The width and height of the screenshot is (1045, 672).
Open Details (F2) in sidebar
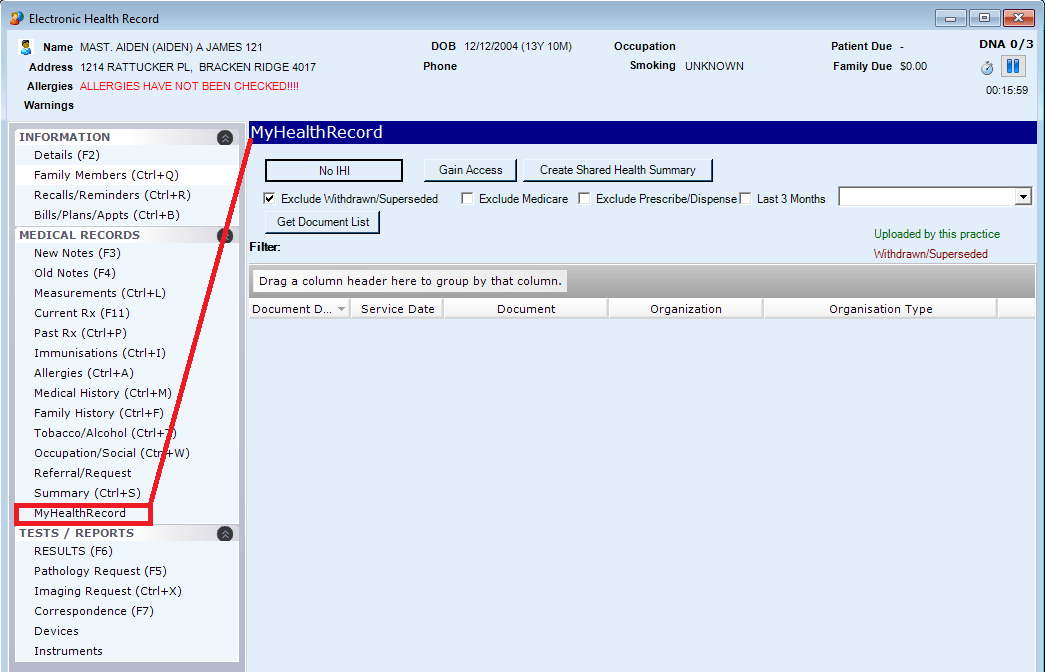(x=67, y=155)
